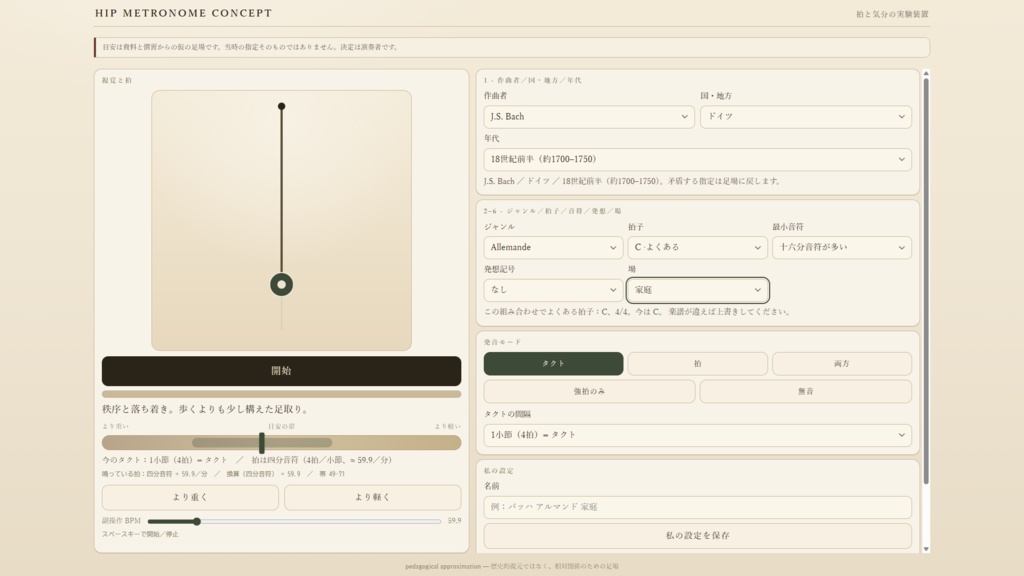This screenshot has height=576, width=1024.
Task: Click 私の設定を保存 button
Action: tap(697, 536)
